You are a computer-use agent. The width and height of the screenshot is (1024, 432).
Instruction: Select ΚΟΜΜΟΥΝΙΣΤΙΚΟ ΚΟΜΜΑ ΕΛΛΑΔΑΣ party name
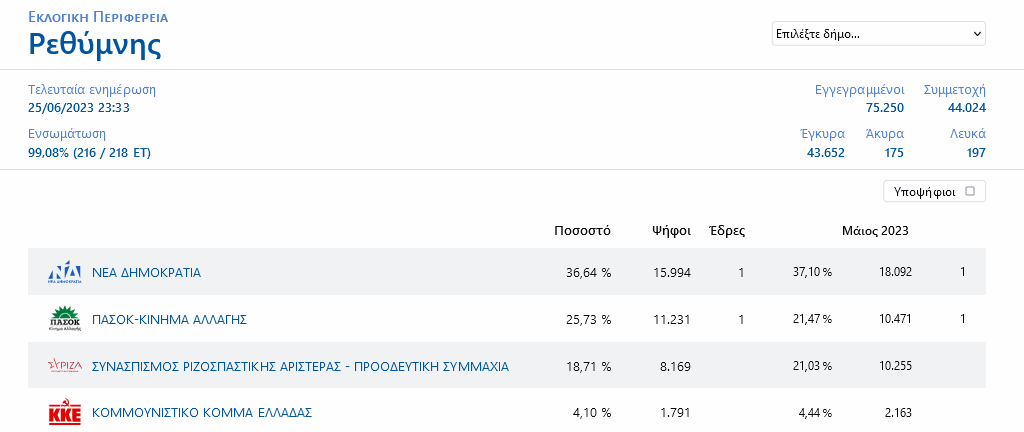tap(202, 412)
